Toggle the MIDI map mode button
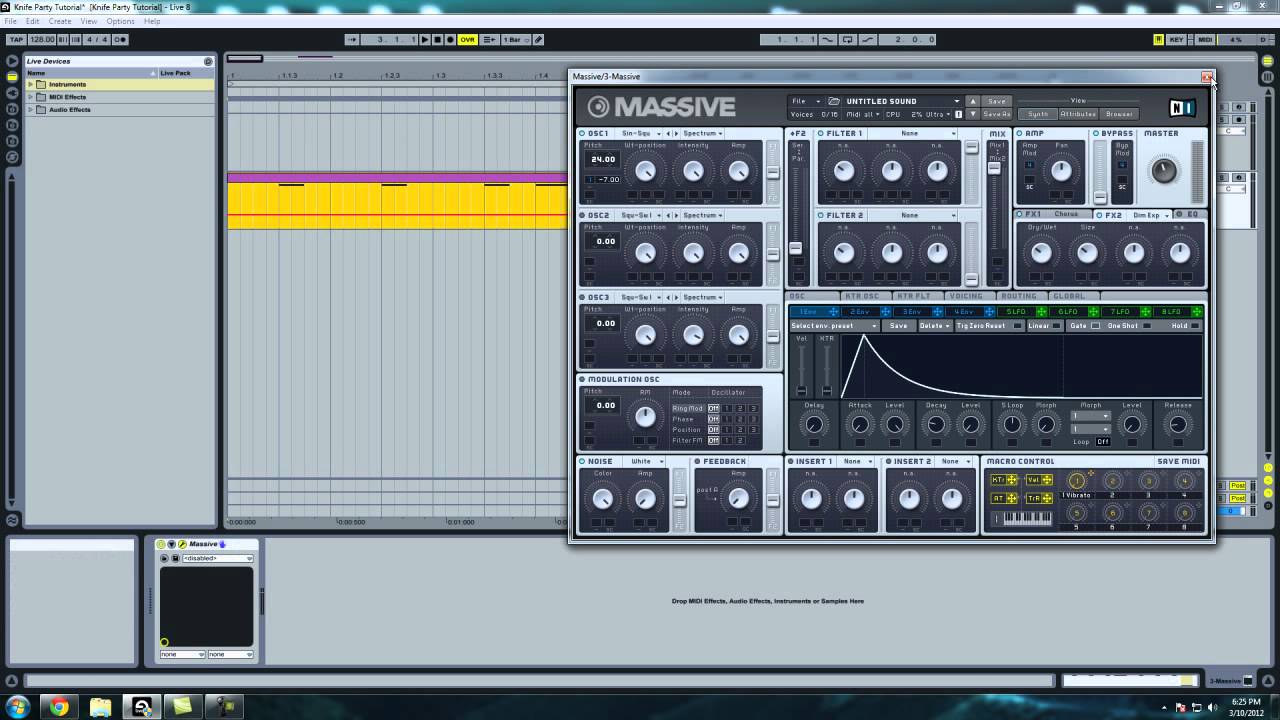This screenshot has width=1280, height=720. (1205, 40)
